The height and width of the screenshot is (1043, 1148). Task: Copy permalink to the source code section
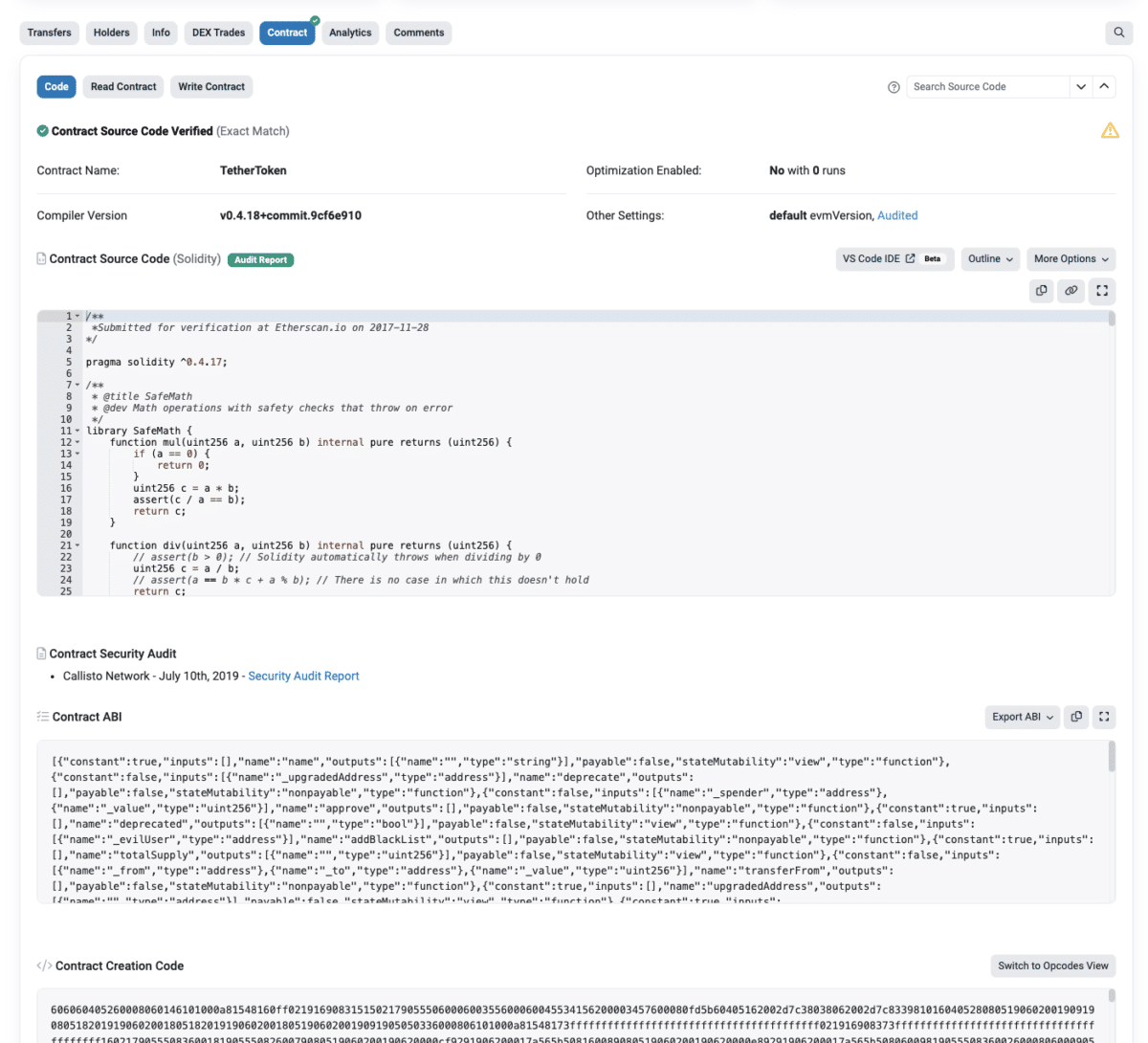click(1071, 291)
